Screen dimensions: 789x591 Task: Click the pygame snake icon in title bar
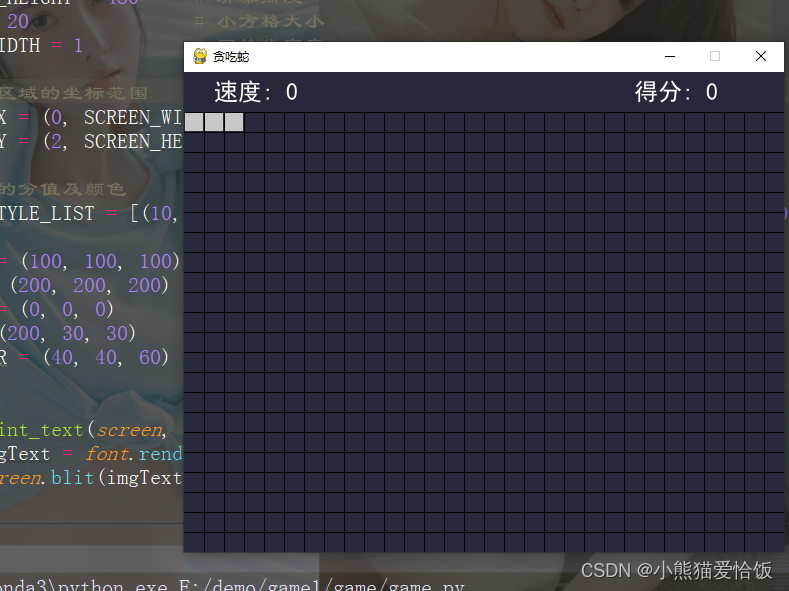tap(200, 56)
